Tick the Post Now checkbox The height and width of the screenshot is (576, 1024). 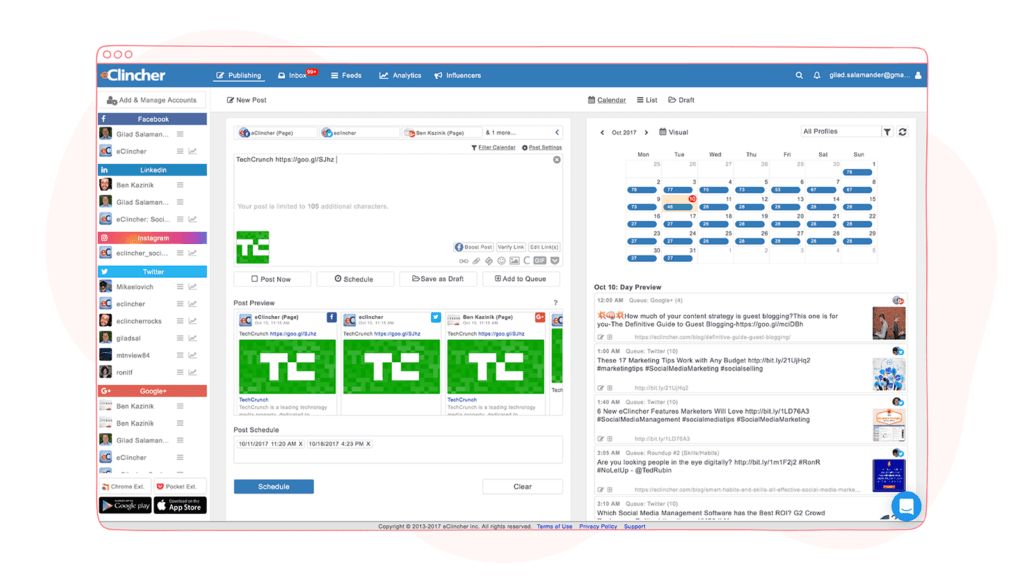pos(255,279)
